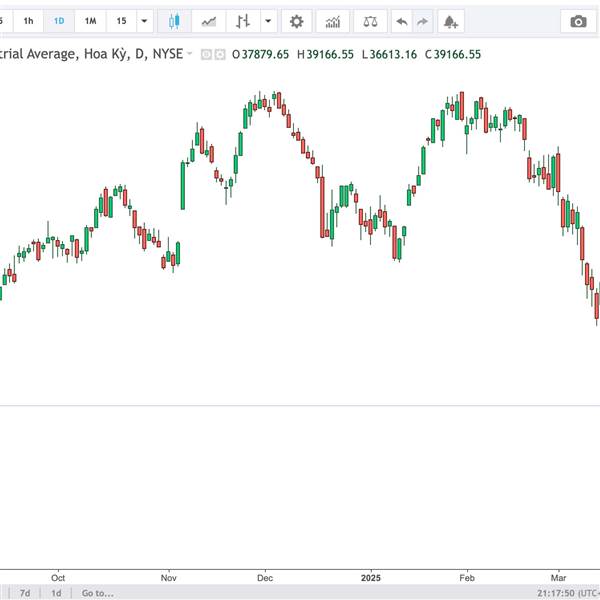Image resolution: width=600 pixels, height=600 pixels.
Task: Open the Go to... date picker
Action: [x=98, y=593]
